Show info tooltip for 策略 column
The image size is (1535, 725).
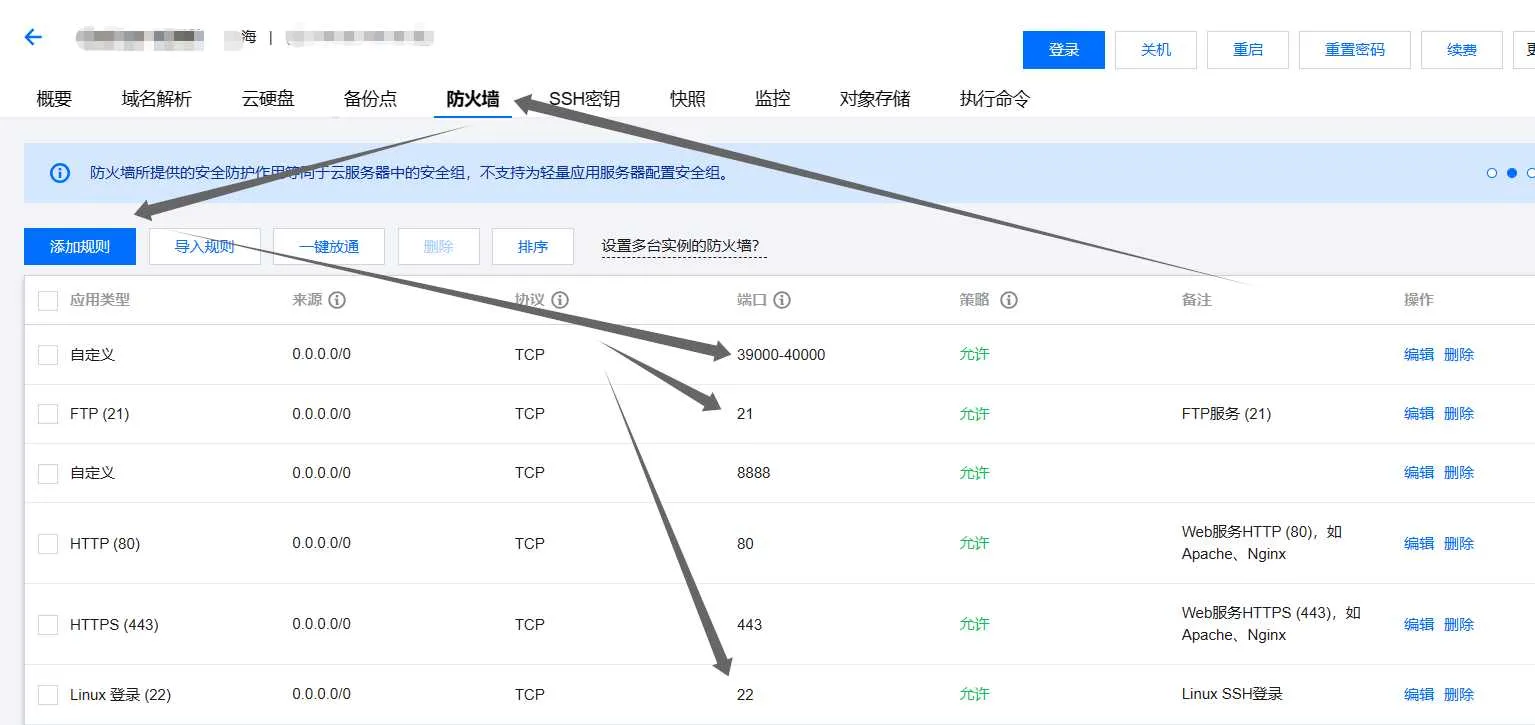coord(1009,300)
